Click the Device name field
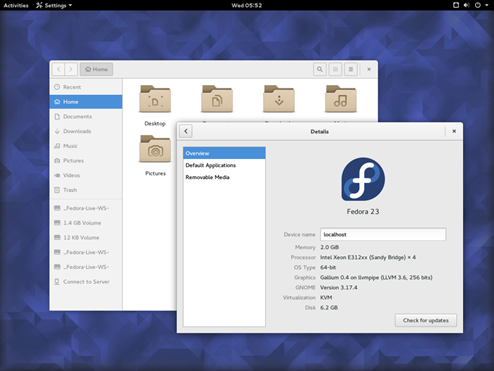This screenshot has width=494, height=371. [383, 234]
